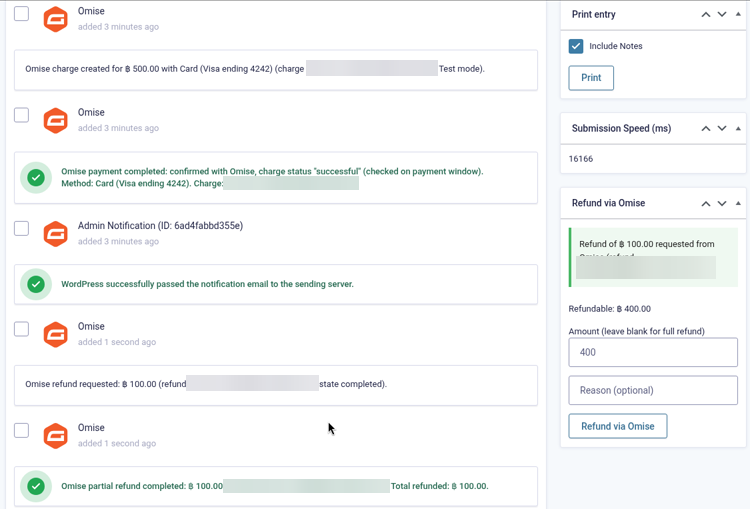Click Omise avatar icon on partial refund note
750x509 pixels.
tap(55, 436)
